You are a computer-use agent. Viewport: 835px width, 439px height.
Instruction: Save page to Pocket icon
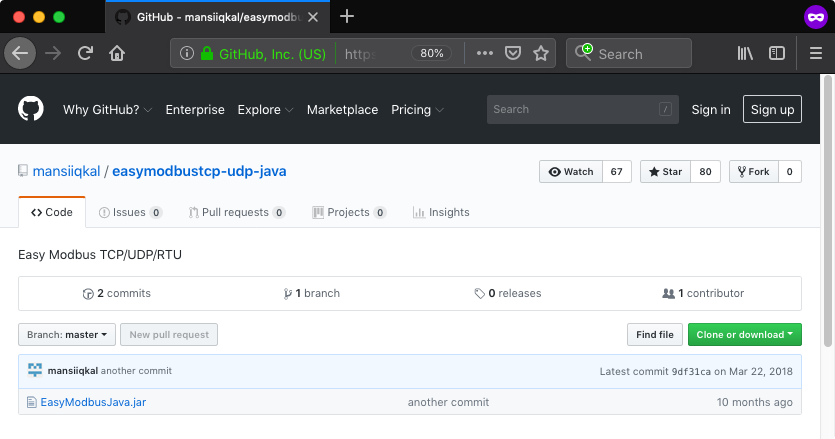pyautogui.click(x=513, y=53)
